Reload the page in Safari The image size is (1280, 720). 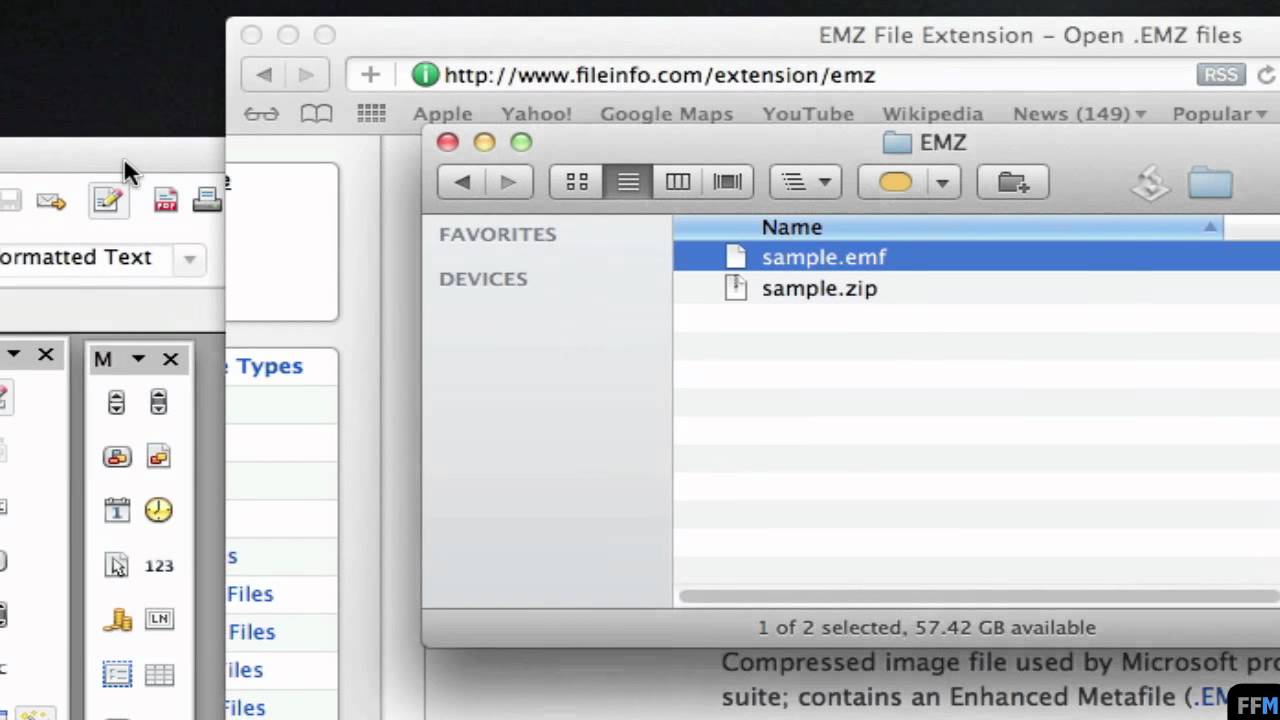(1266, 75)
